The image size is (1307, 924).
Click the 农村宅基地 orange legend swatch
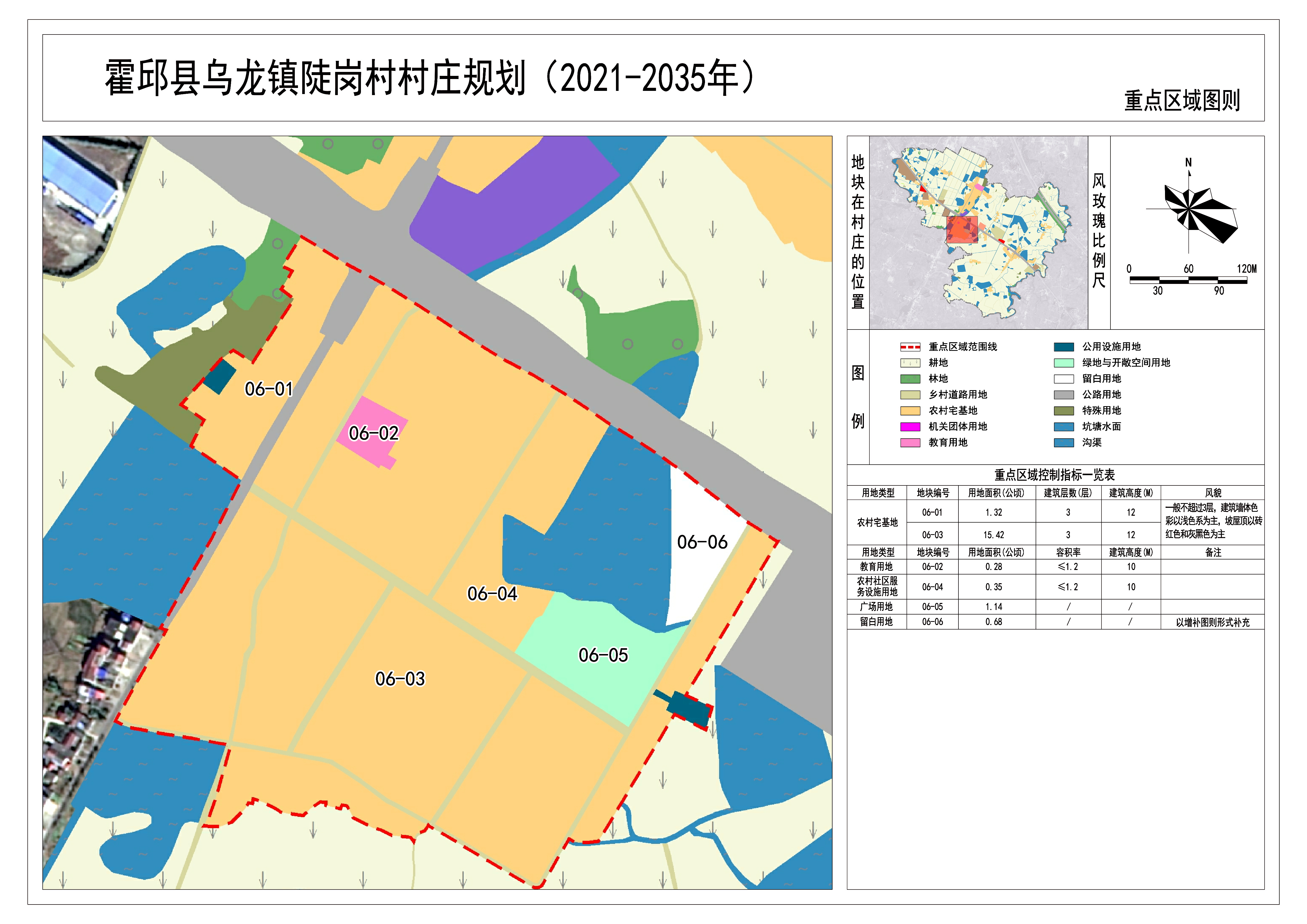tap(910, 411)
